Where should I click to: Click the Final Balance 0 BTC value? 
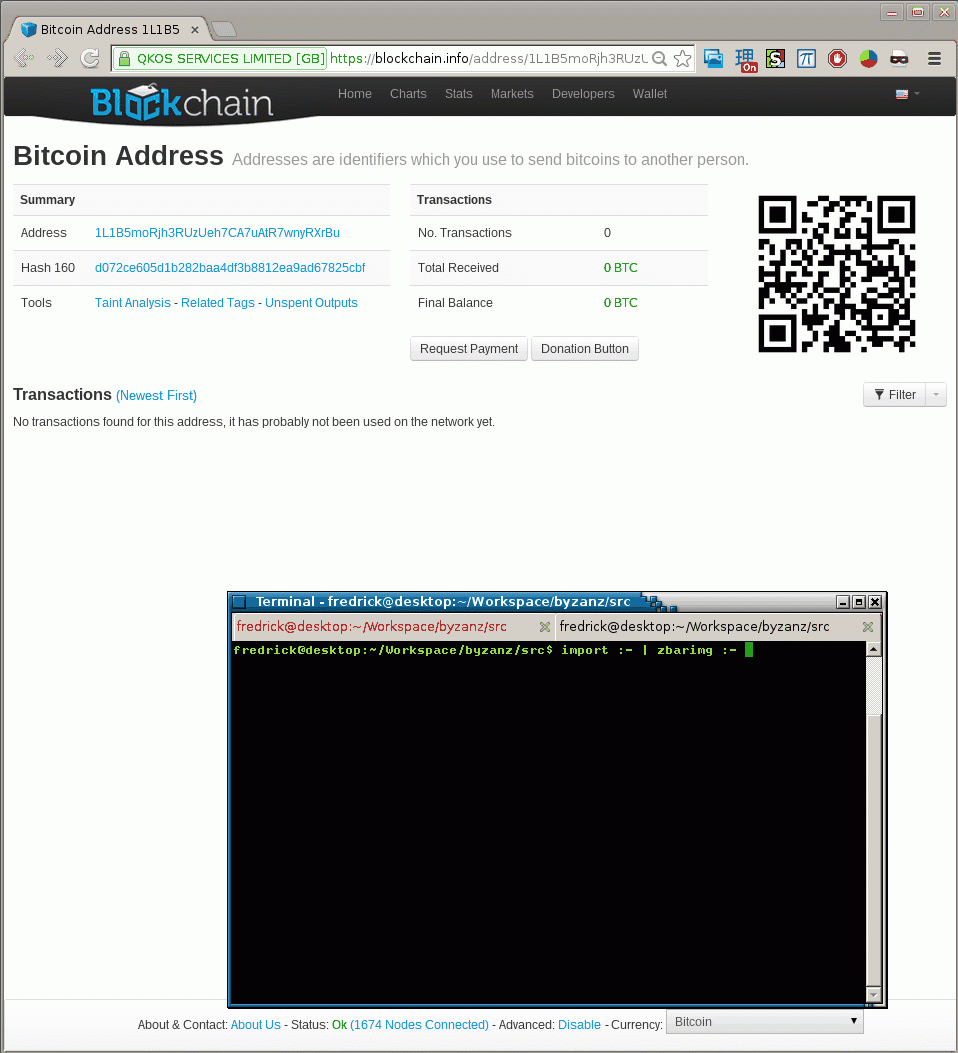(620, 303)
